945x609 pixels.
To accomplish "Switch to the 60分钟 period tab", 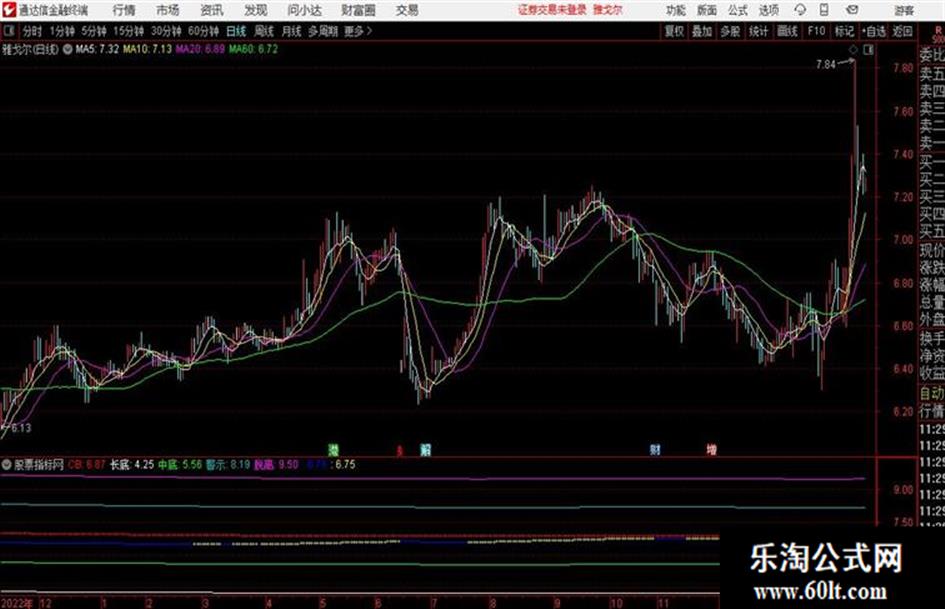I will (203, 31).
